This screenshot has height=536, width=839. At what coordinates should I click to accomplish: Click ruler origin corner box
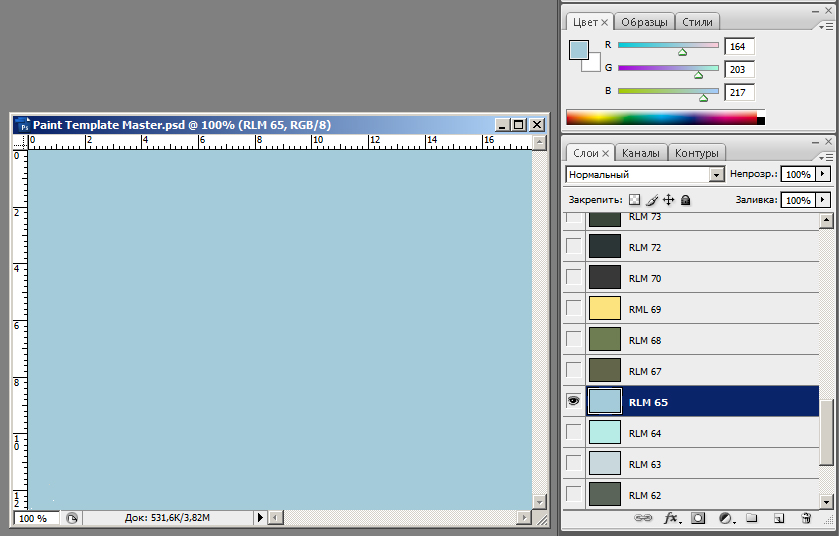coord(20,142)
